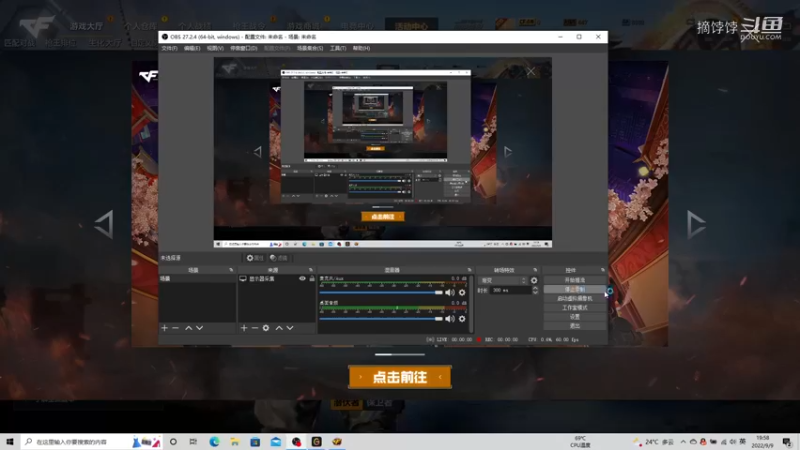Open Mail app from the taskbar
Screen dimensions: 800x450
pos(276,442)
